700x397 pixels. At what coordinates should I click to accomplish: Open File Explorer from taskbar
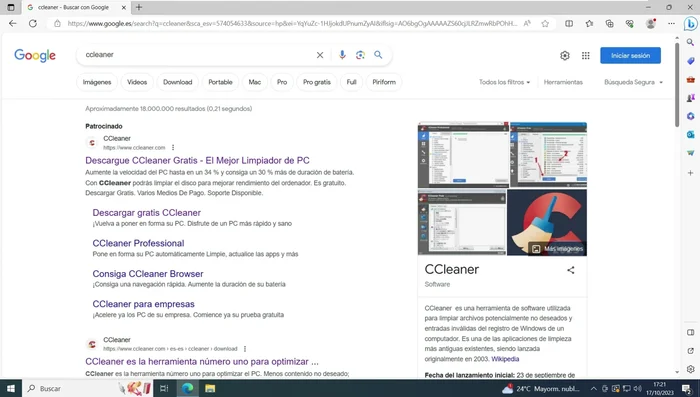pos(210,388)
